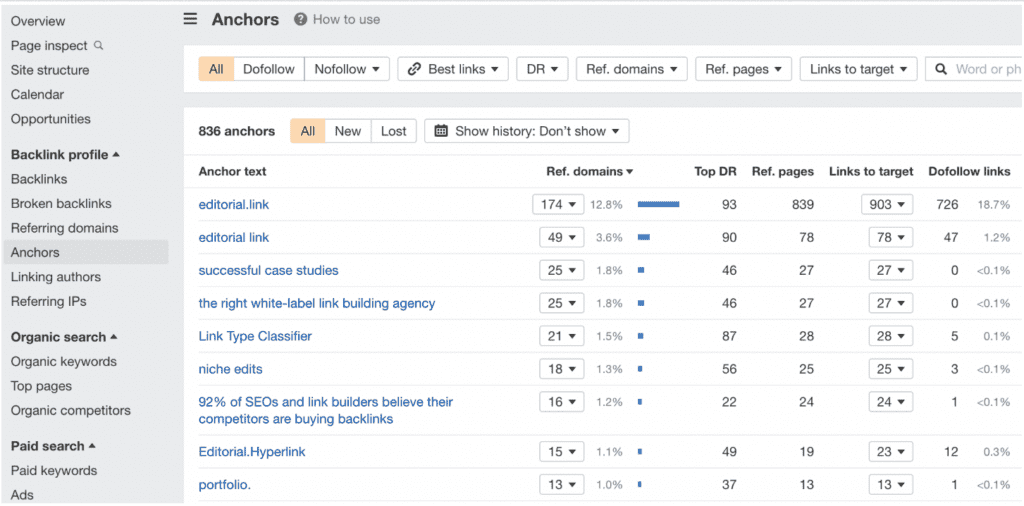
Task: Open the Ref. domains filter dropdown
Action: (632, 69)
